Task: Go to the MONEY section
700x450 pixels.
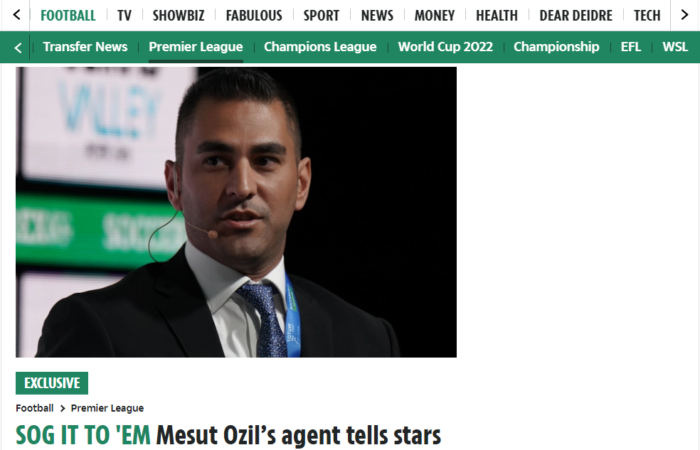Action: 434,16
